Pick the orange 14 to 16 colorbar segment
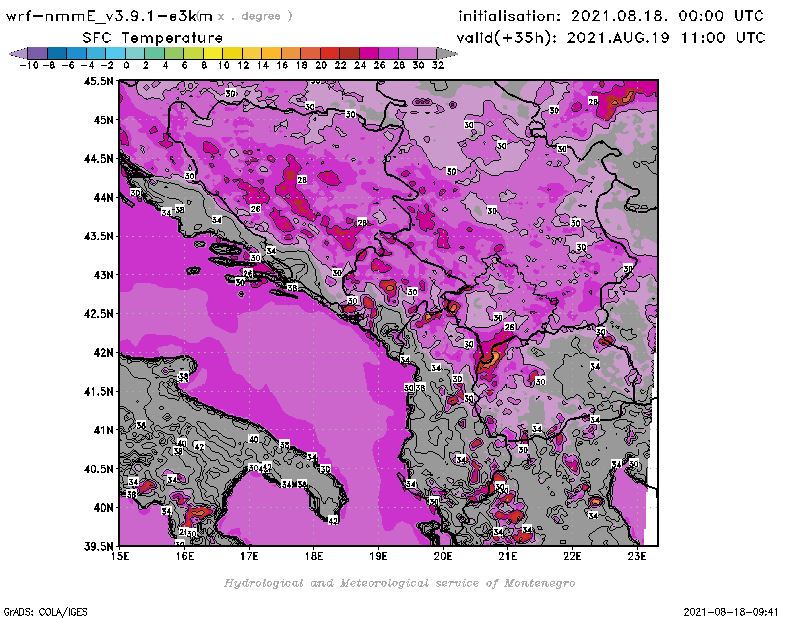The height and width of the screenshot is (618, 800). (x=271, y=53)
